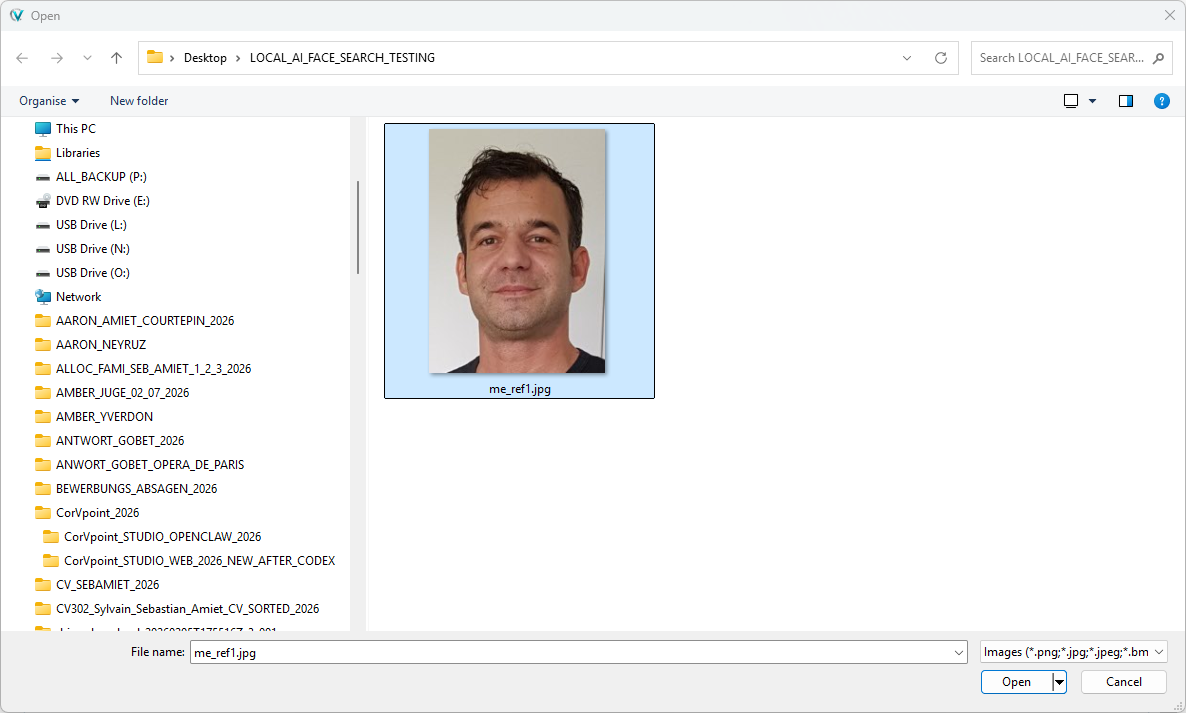This screenshot has width=1186, height=713.
Task: Open the file type filter dropdown
Action: click(x=1073, y=652)
